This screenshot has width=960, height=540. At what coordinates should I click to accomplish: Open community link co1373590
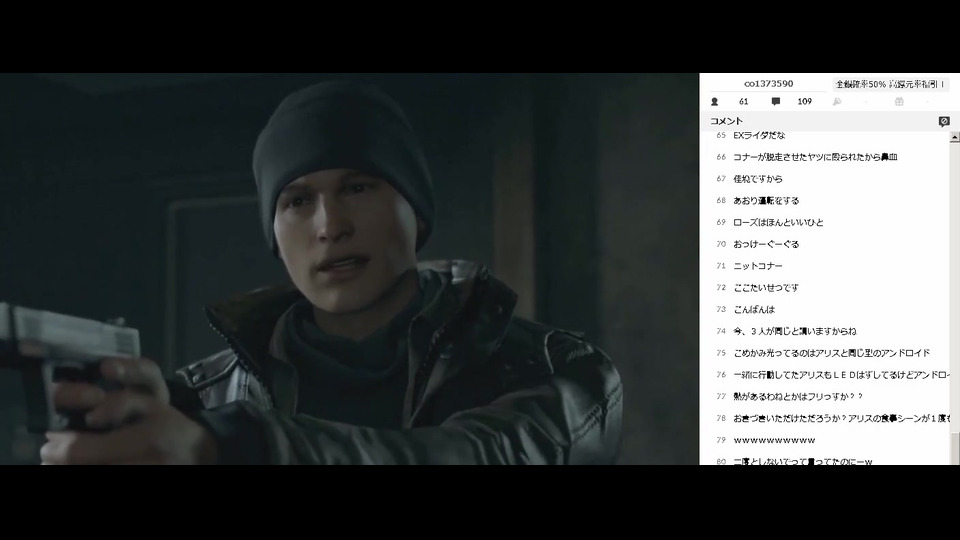pos(768,84)
